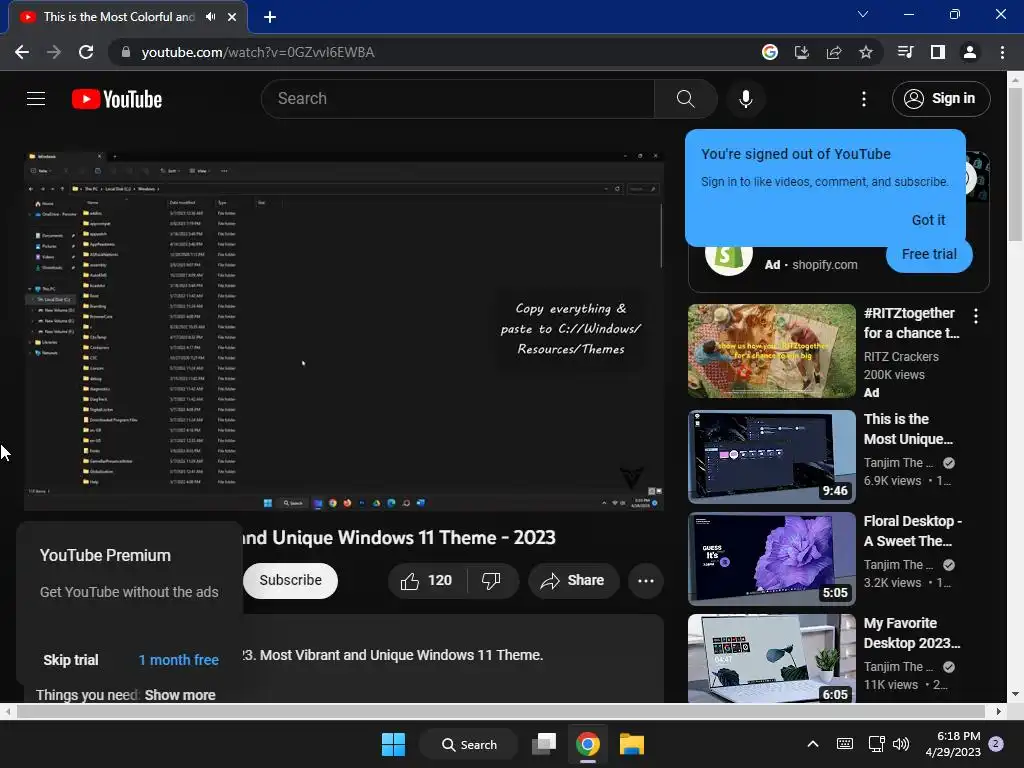Image resolution: width=1024 pixels, height=768 pixels.
Task: Open tab search chevron
Action: tap(863, 14)
